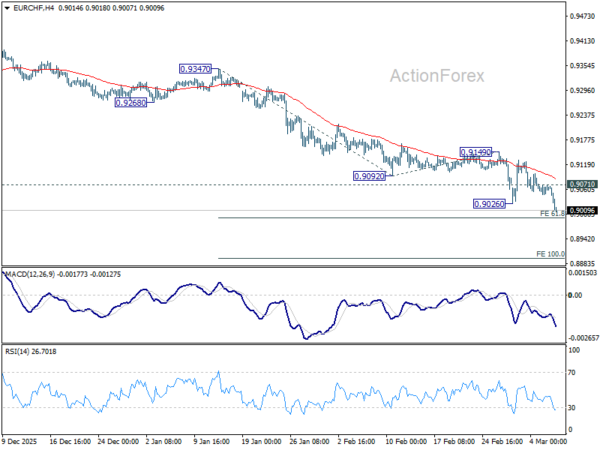600x450 pixels.
Task: Click the MACD -0.002657 axis value
Action: tap(582, 338)
